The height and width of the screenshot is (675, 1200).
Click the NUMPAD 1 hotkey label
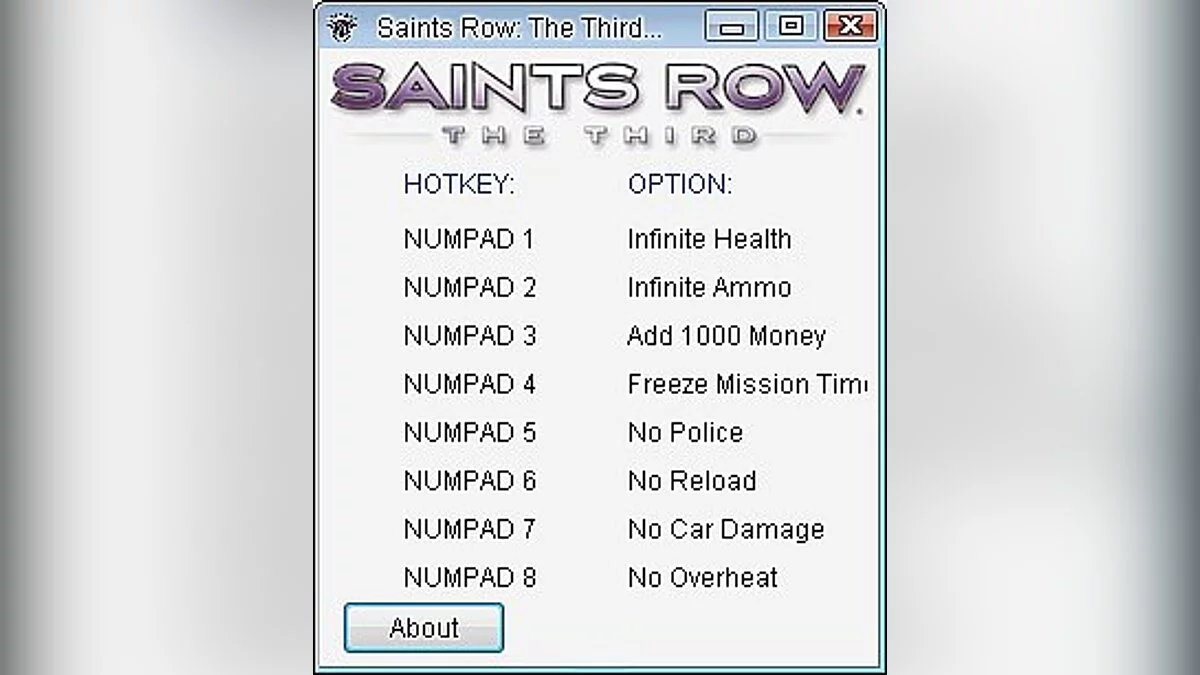[470, 239]
